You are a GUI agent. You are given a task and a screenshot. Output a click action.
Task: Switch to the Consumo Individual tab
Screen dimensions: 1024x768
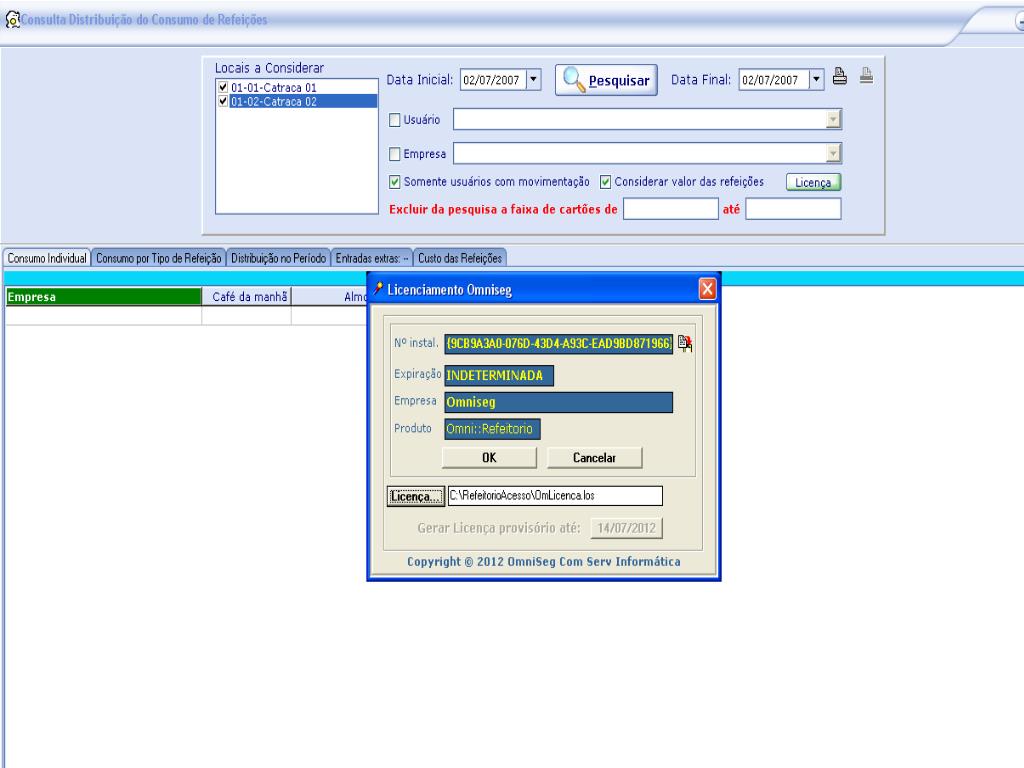coord(47,258)
